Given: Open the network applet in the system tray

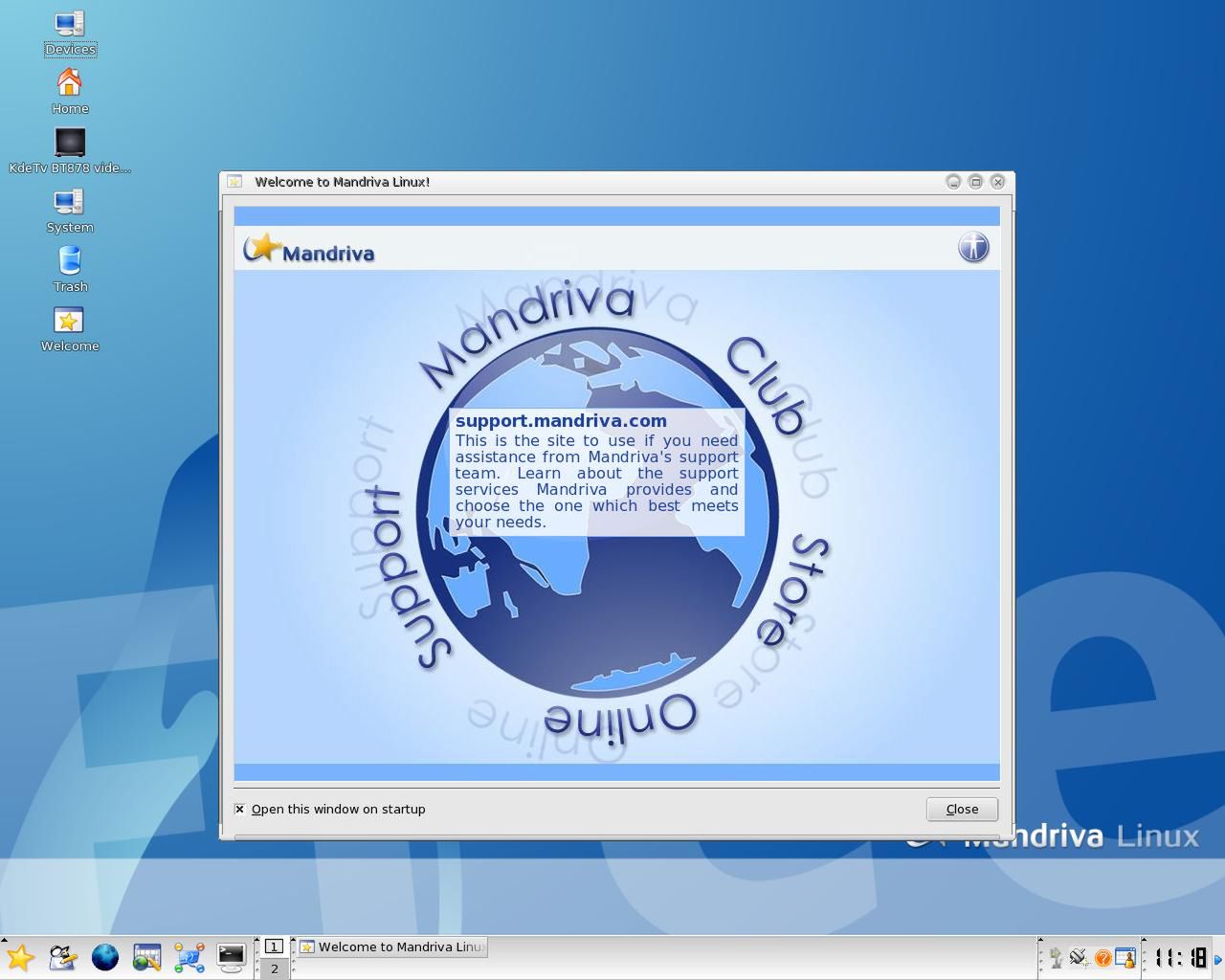Looking at the screenshot, I should pos(1079,959).
